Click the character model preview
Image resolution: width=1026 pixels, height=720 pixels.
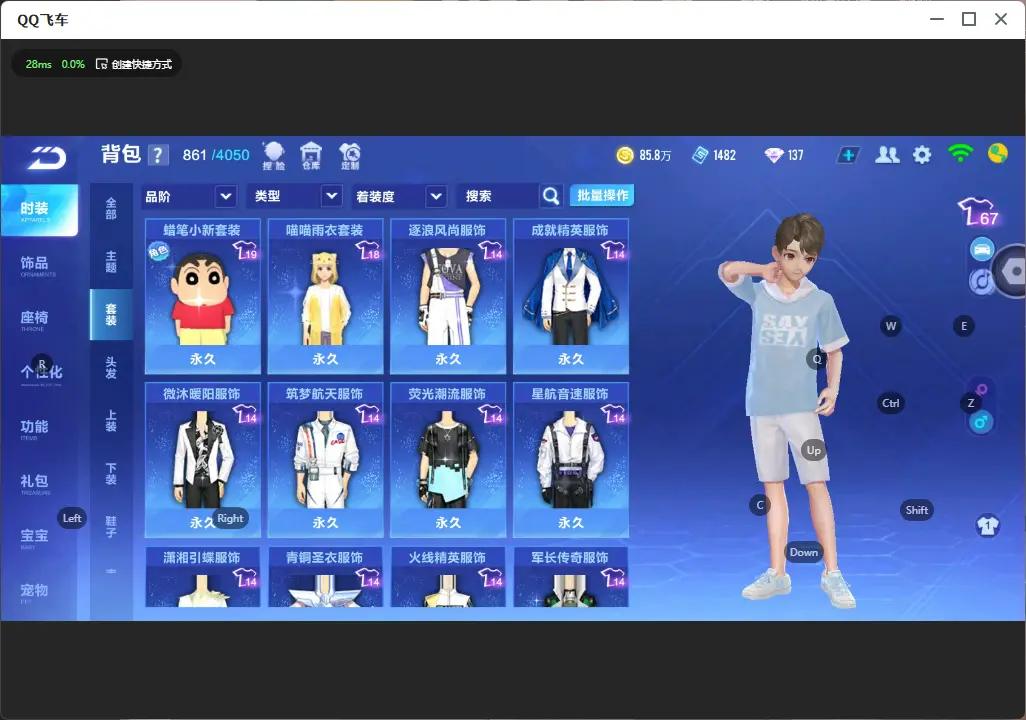(x=788, y=409)
